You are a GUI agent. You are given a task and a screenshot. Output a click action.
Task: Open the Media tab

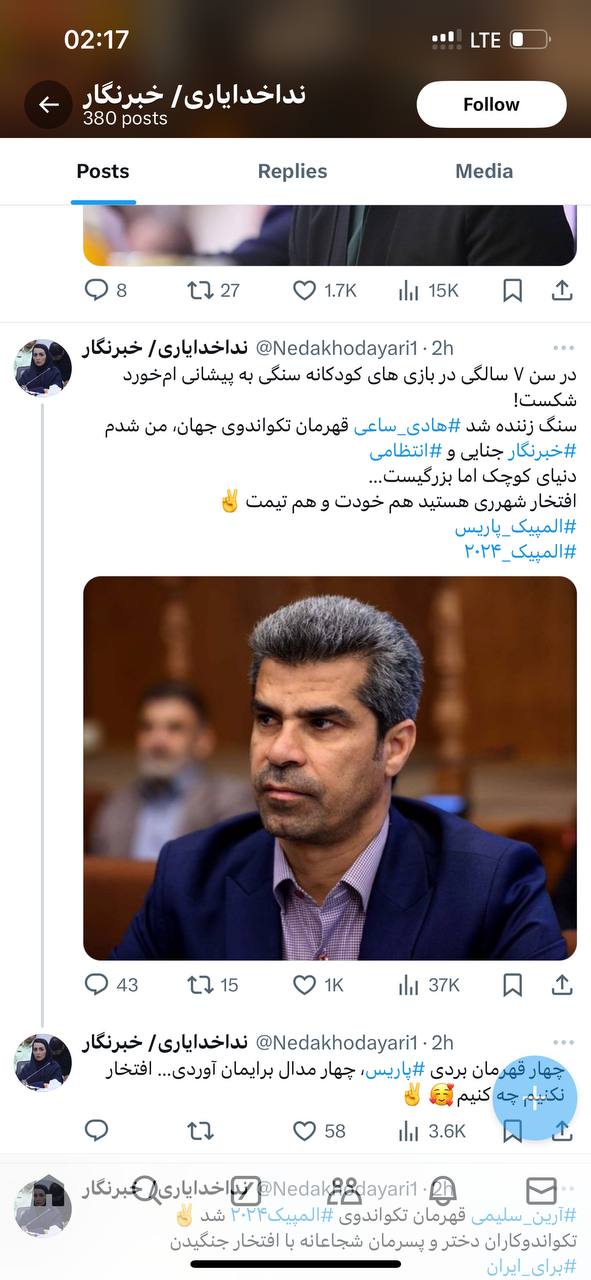(x=484, y=171)
